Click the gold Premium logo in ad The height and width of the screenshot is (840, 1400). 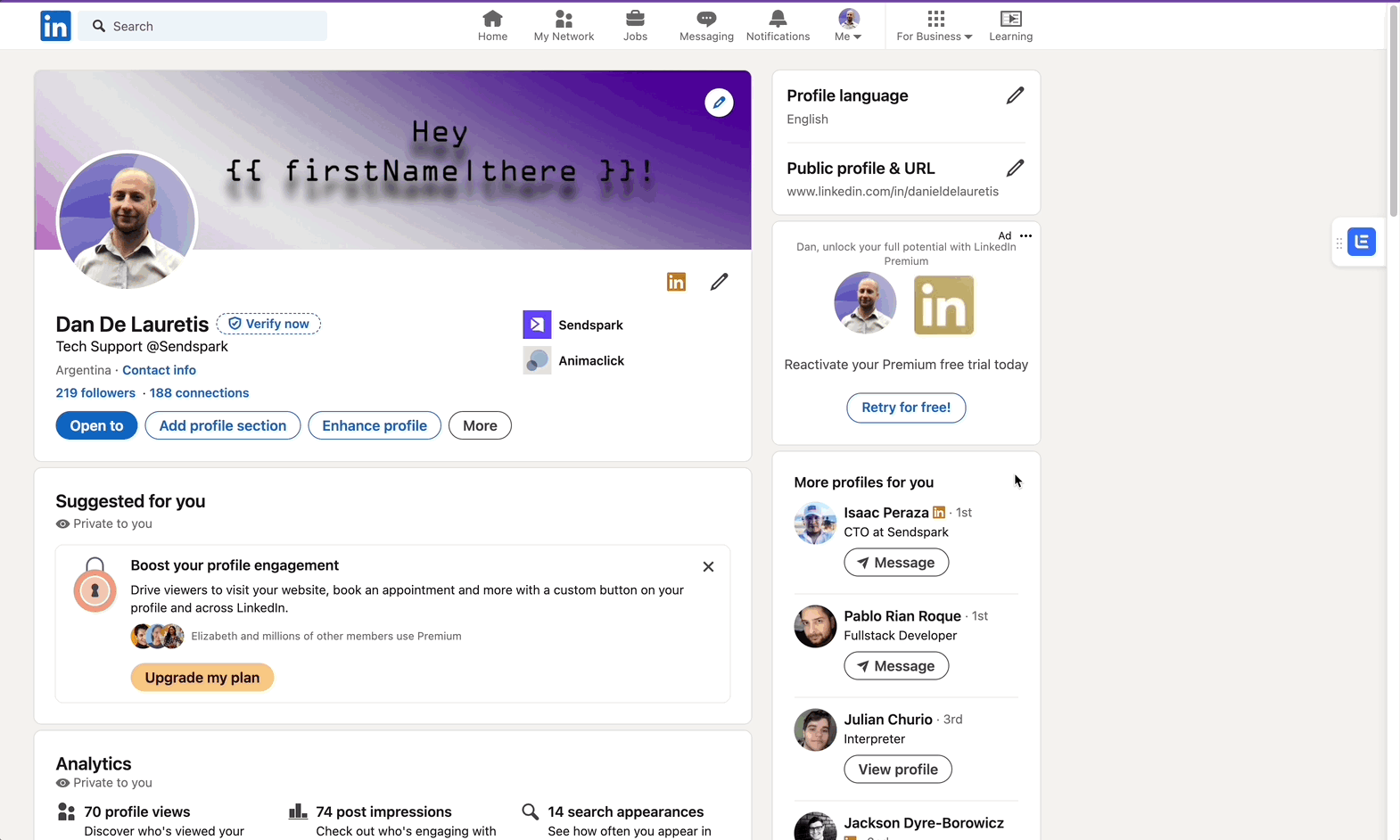coord(943,305)
